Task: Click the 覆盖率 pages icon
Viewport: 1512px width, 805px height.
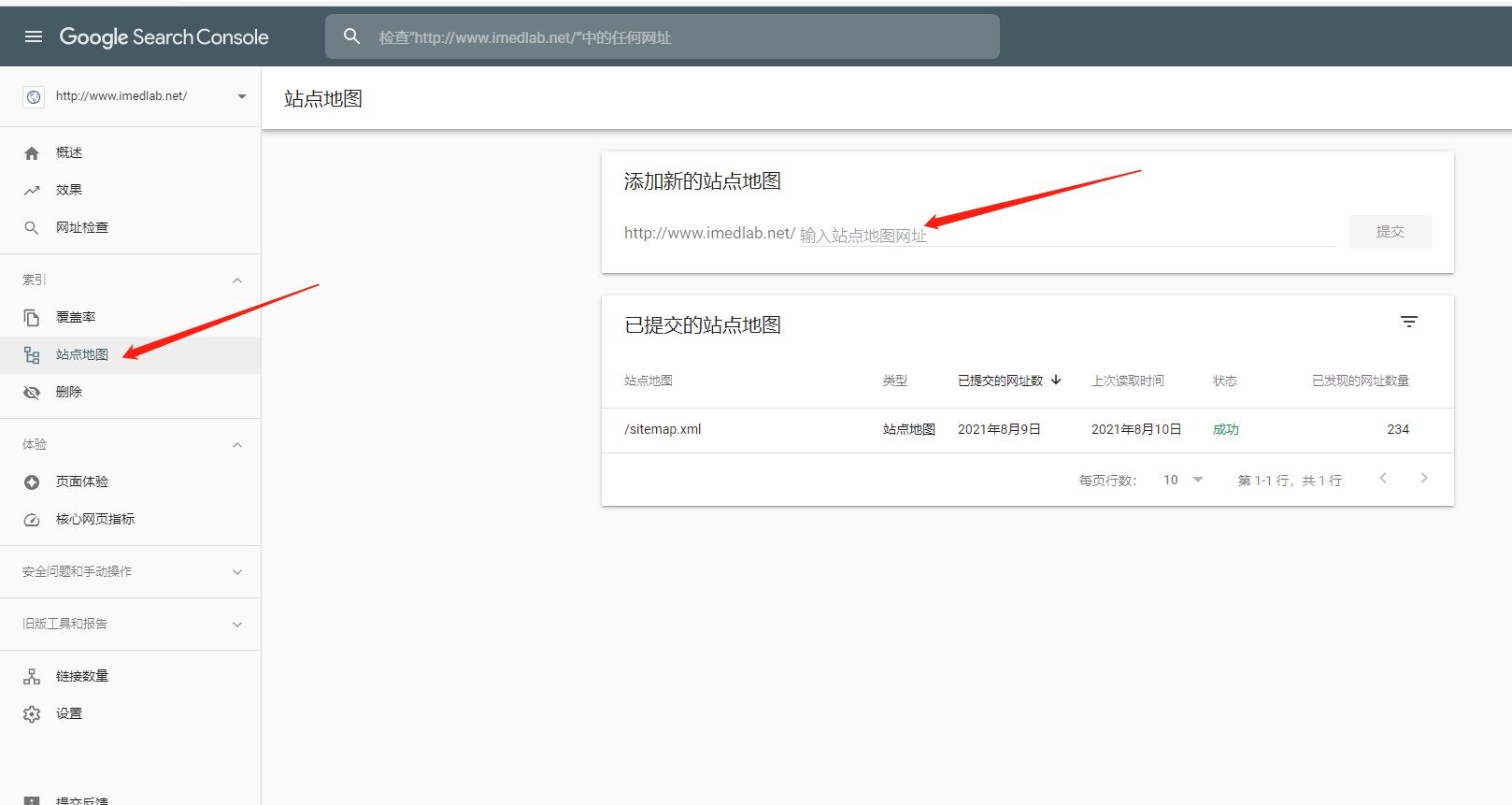Action: click(x=32, y=318)
